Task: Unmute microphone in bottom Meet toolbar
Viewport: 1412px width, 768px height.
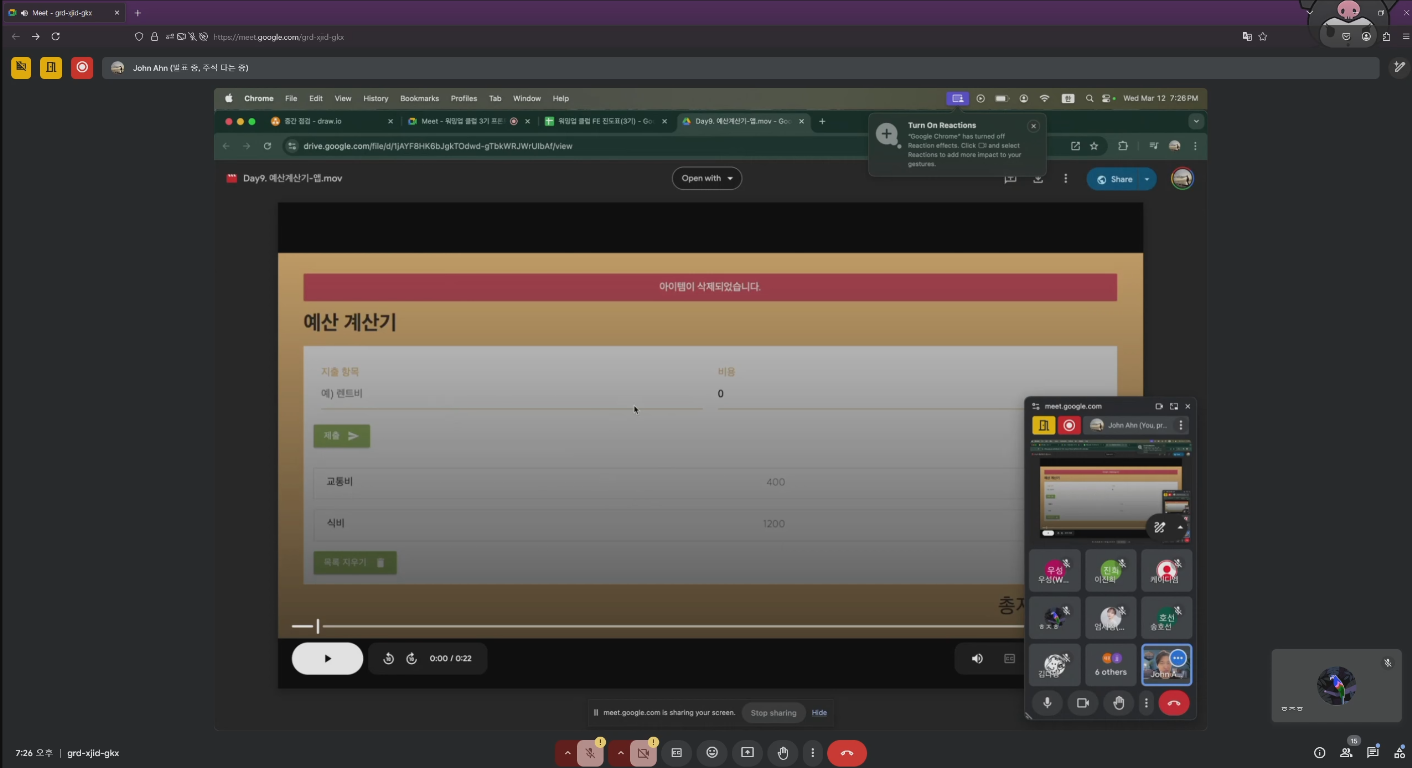Action: point(590,753)
